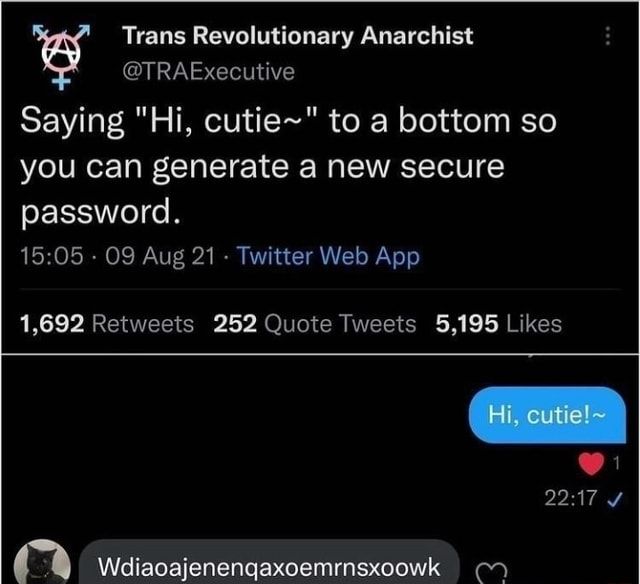
Task: Click the transgender anarchist symbol in avatar
Action: pos(61,56)
